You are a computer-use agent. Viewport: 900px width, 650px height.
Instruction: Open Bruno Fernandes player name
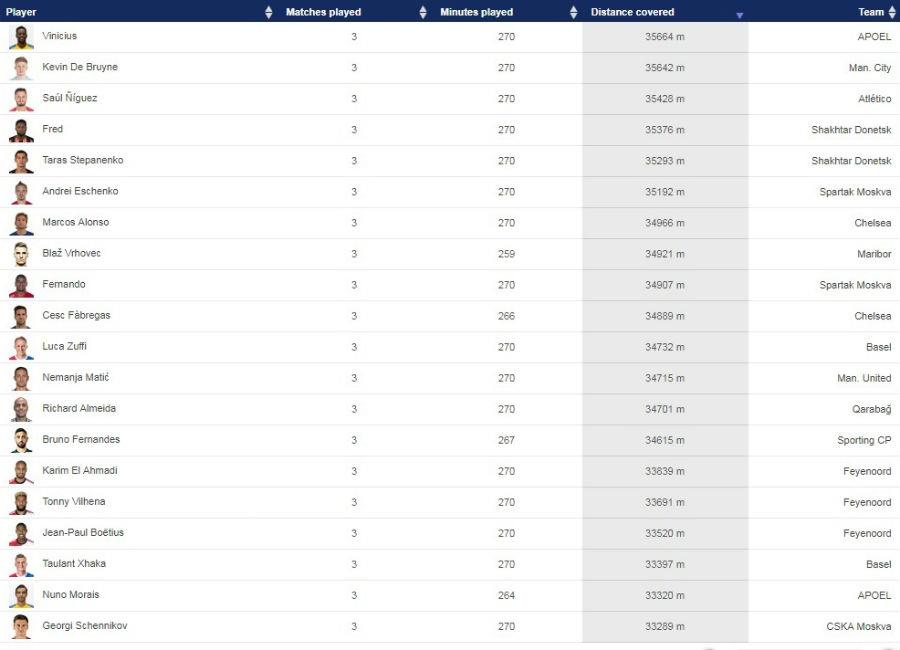coord(81,439)
